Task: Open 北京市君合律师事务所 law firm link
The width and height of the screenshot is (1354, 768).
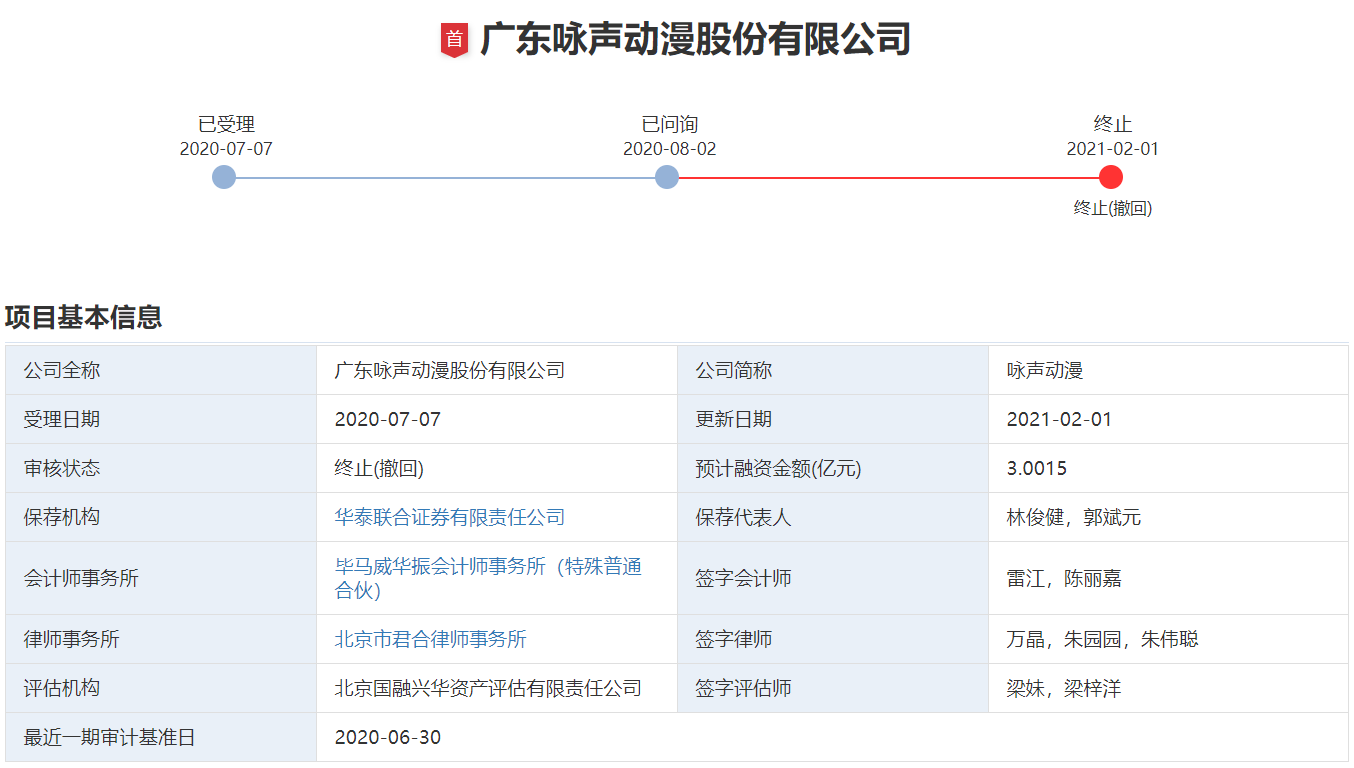Action: click(x=431, y=639)
